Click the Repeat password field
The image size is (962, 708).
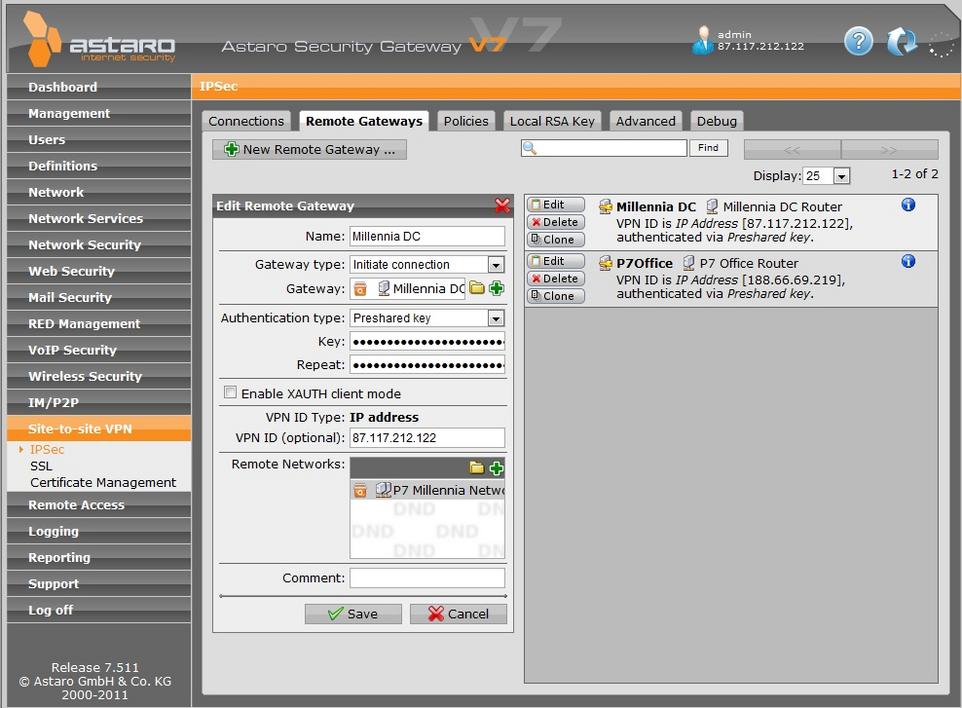click(427, 365)
